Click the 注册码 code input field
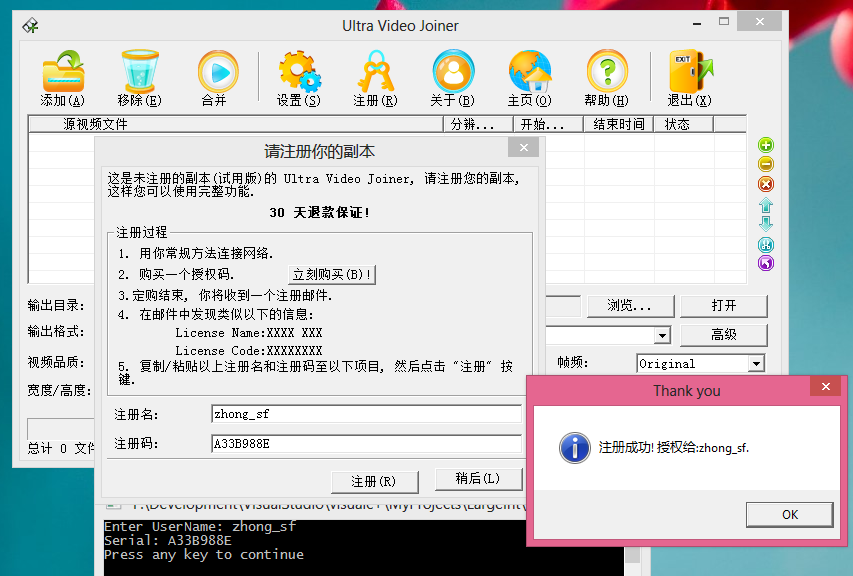The width and height of the screenshot is (853, 576). coord(366,444)
